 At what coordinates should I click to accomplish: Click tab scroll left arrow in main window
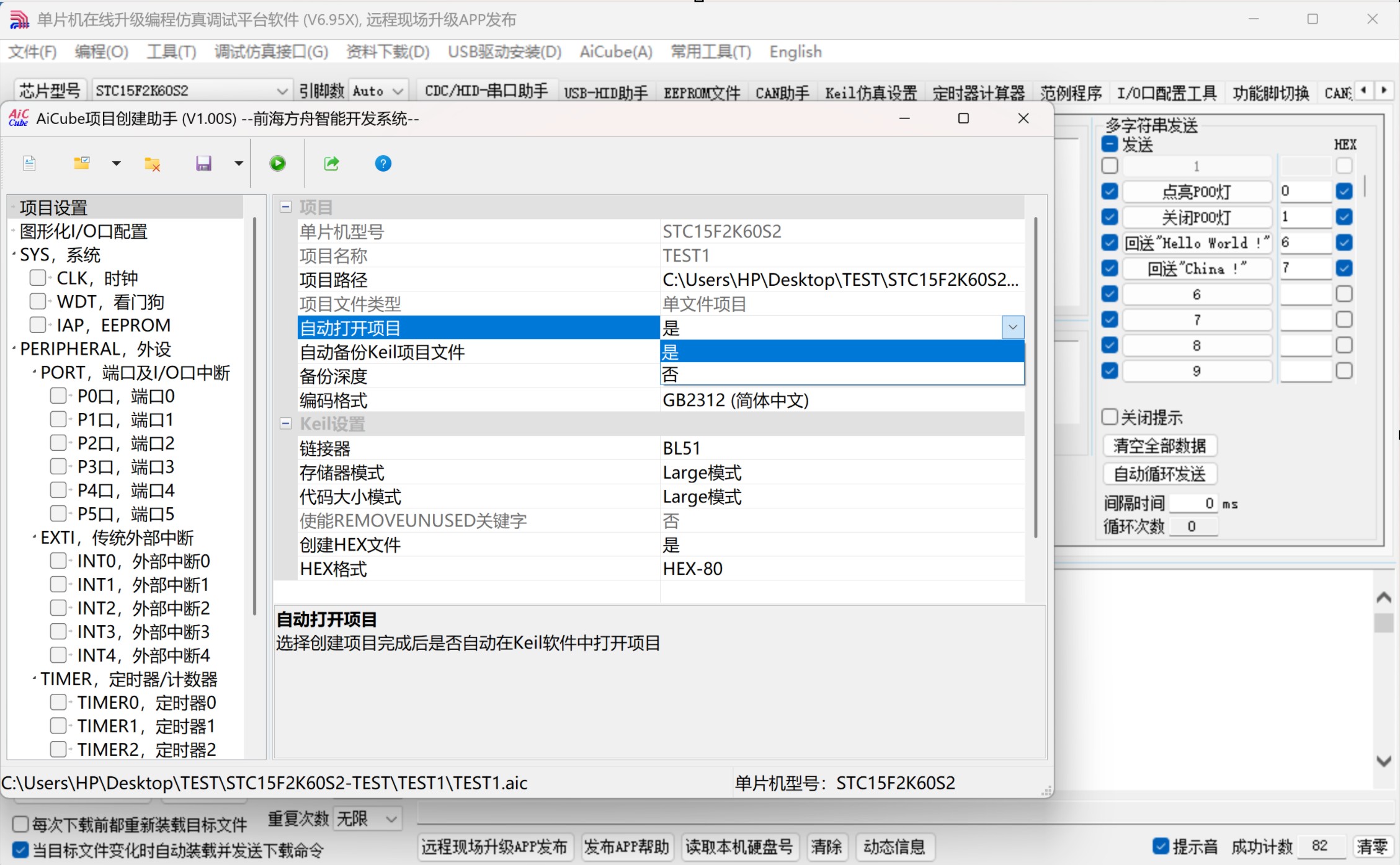coord(1363,91)
